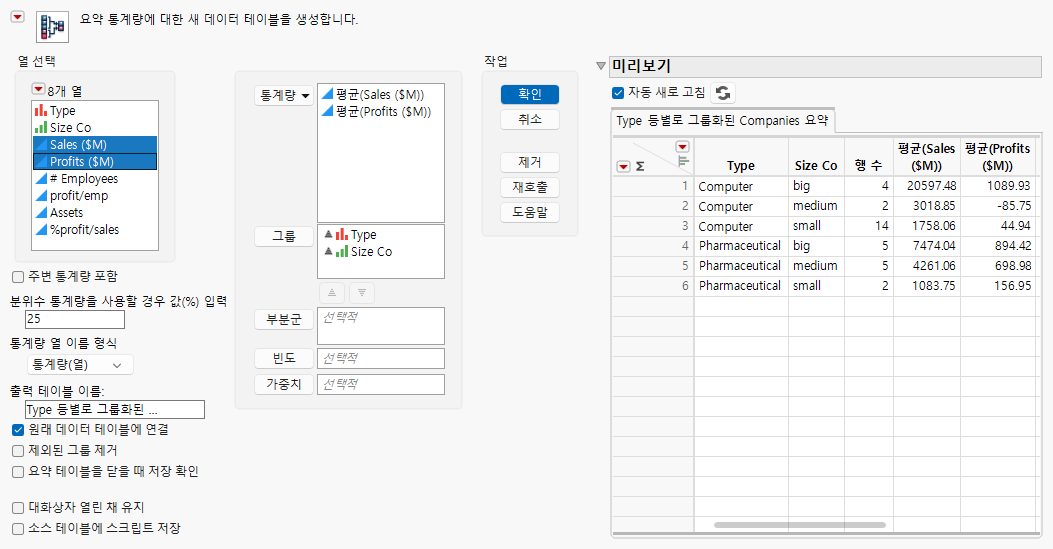Toggle 주변 통계량 포함 checkbox
Screen dimensions: 1053x549
tap(18, 277)
